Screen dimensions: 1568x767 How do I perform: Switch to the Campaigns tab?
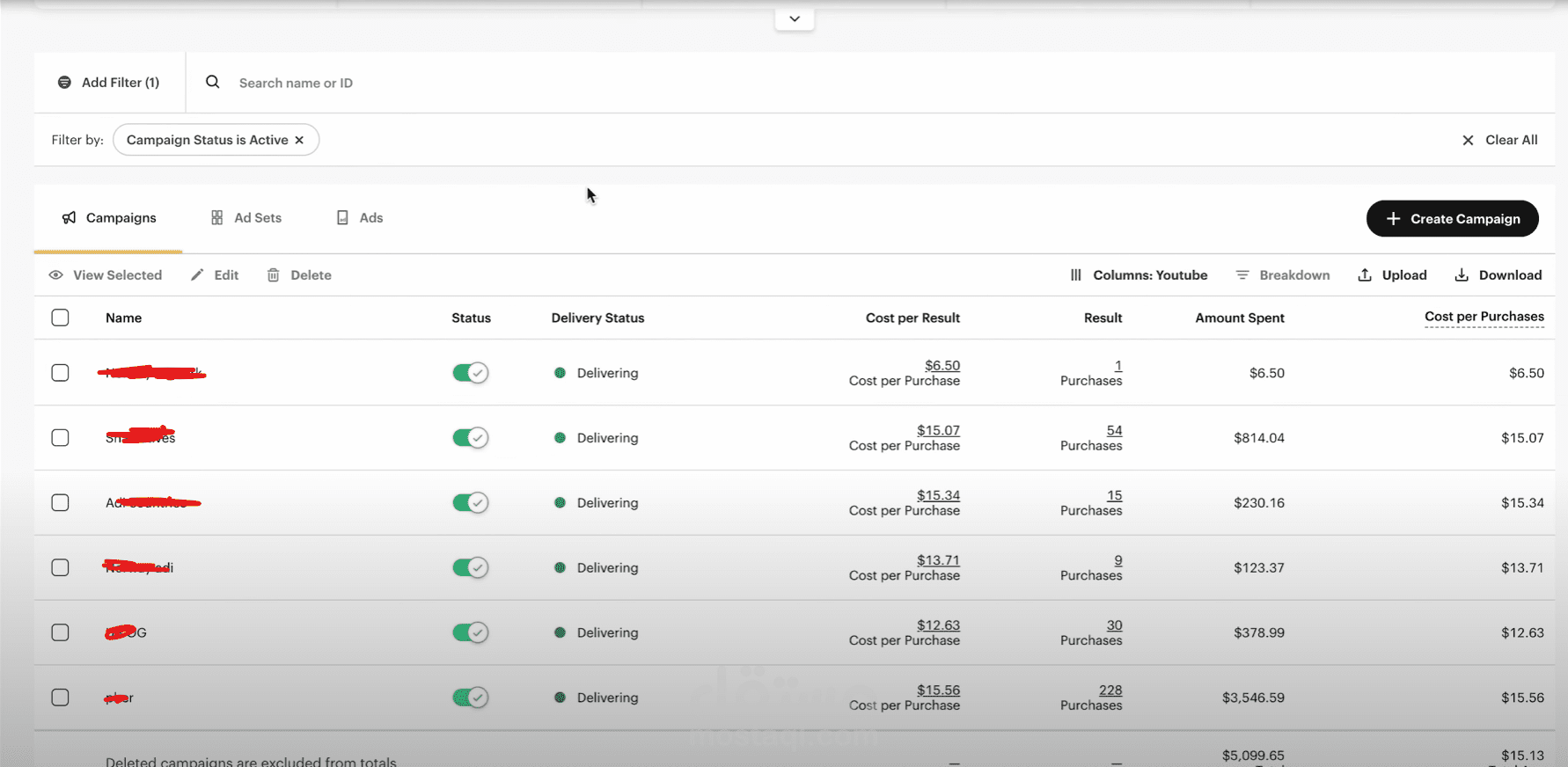pyautogui.click(x=109, y=218)
